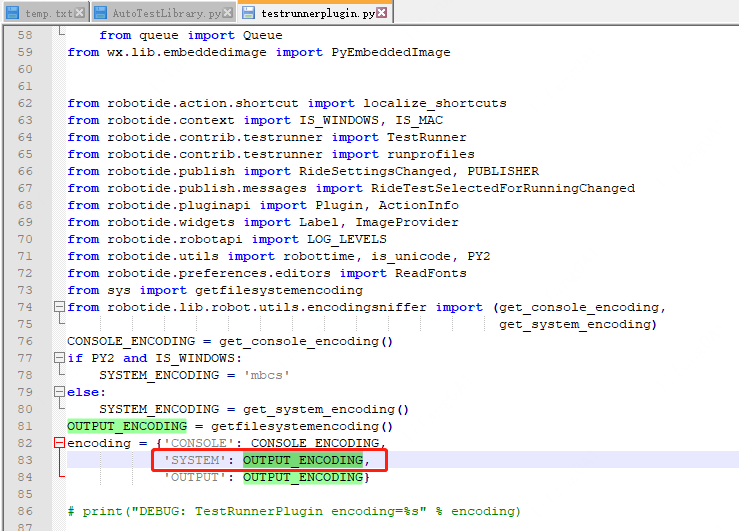739x531 pixels.
Task: Click 'getfilesystemencoding' on line 73
Action: (279, 290)
